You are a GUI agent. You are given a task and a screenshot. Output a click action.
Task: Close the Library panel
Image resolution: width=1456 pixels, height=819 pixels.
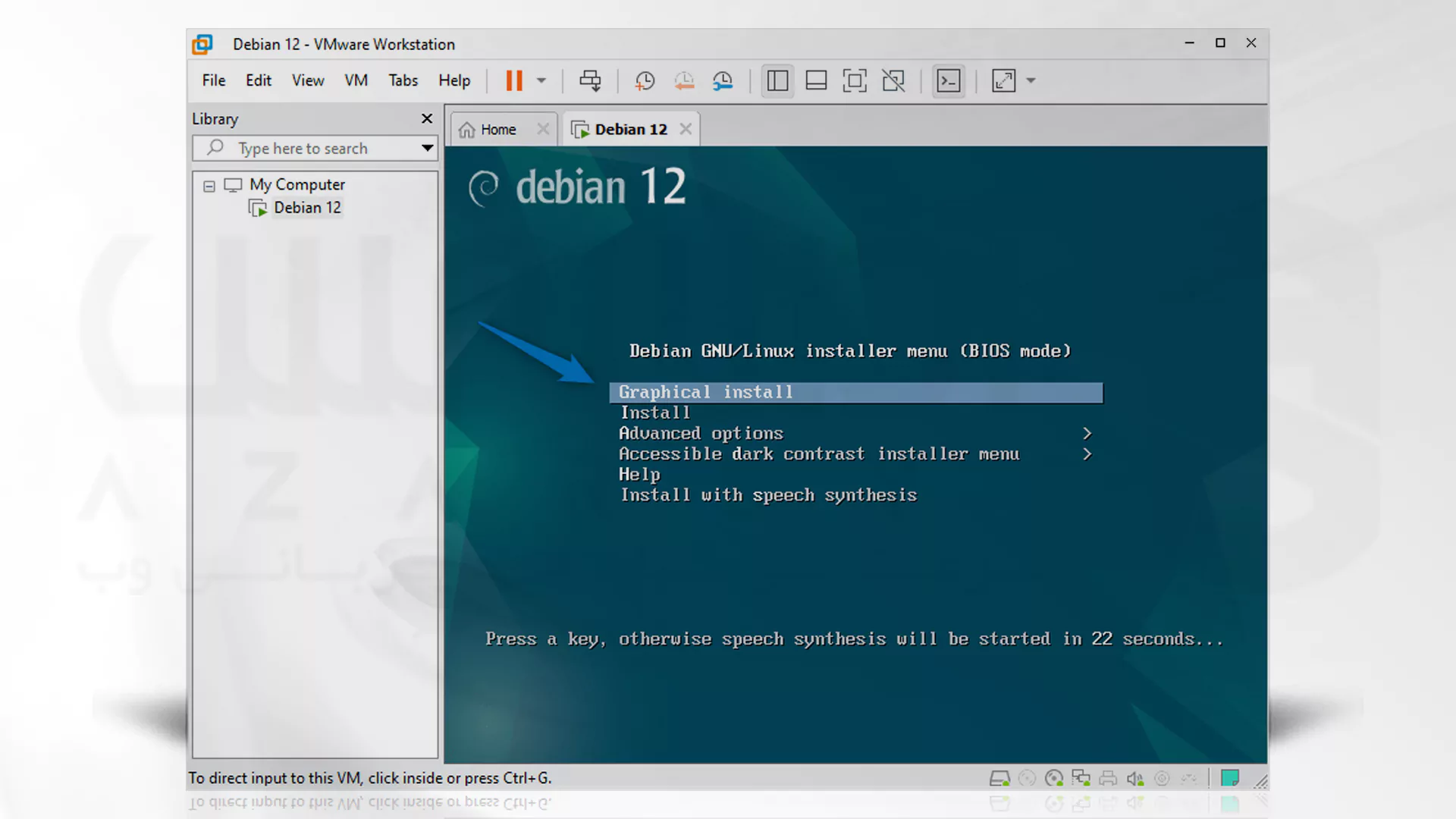tap(427, 119)
